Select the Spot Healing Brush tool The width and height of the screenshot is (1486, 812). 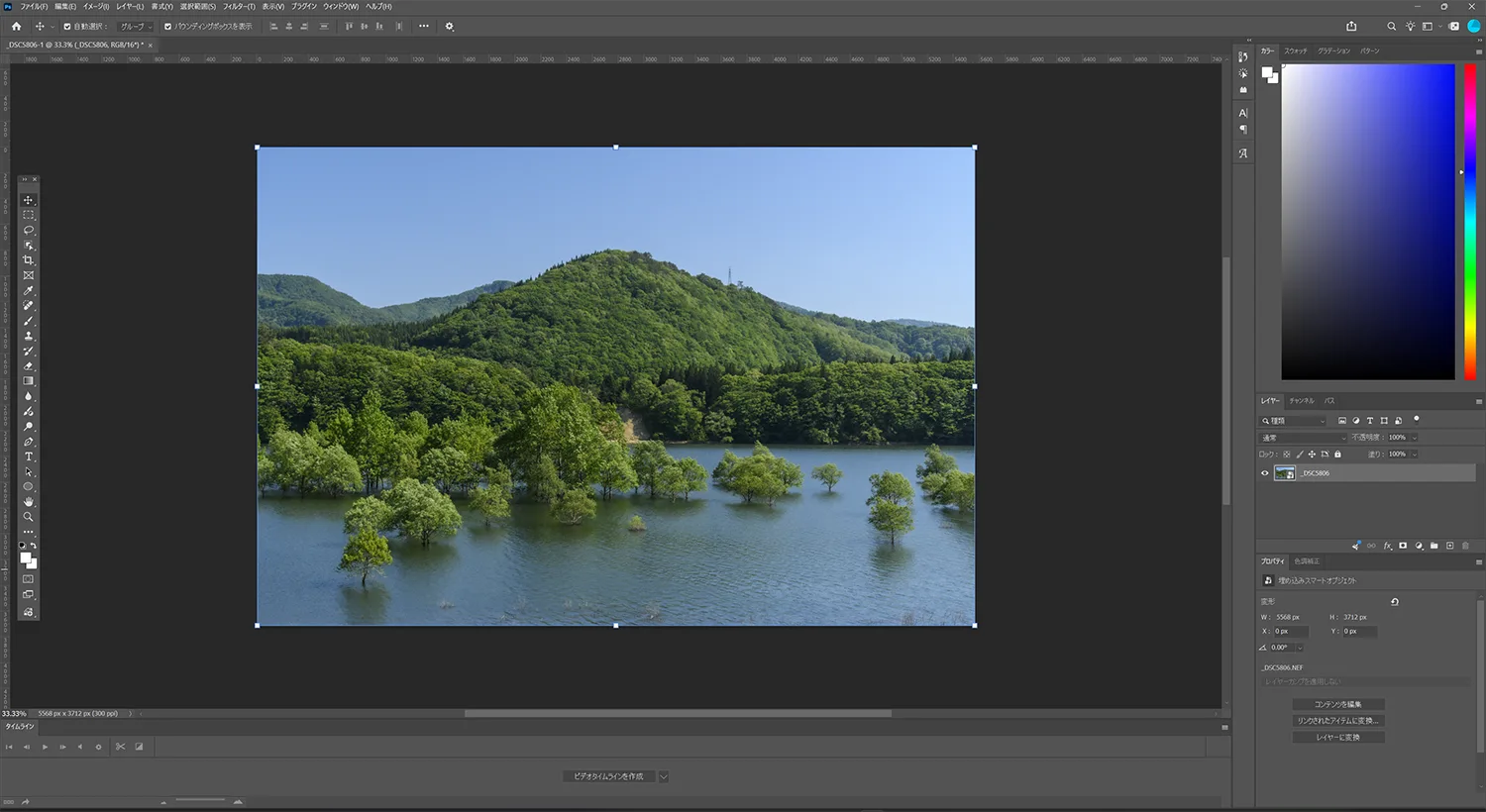[x=28, y=306]
